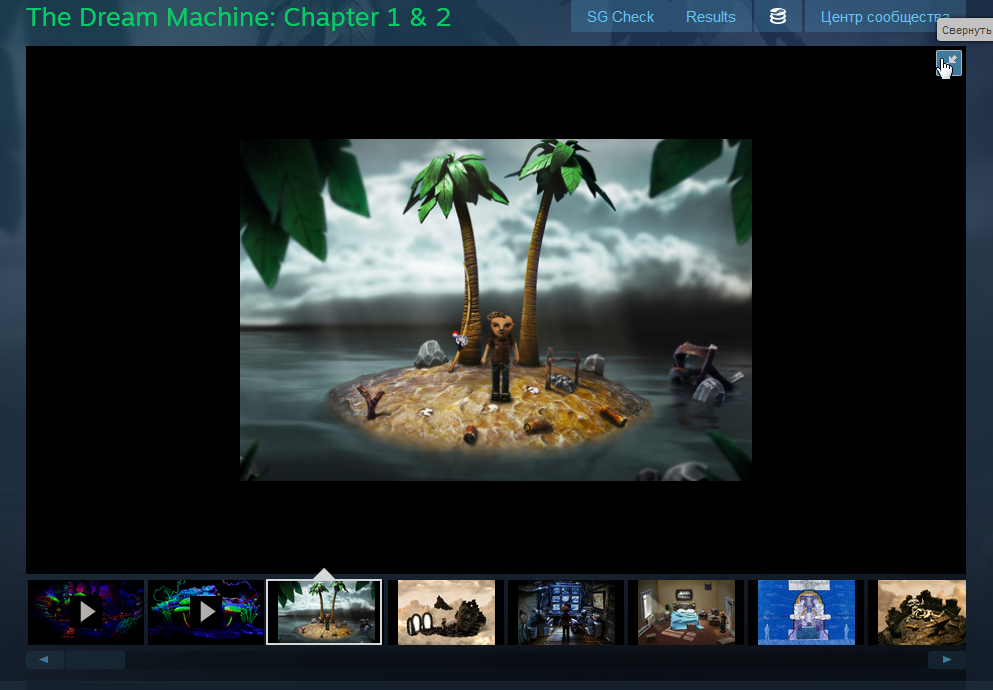Collapse the fullscreen screenshot viewer
Viewport: 993px width, 690px height.
pos(949,63)
